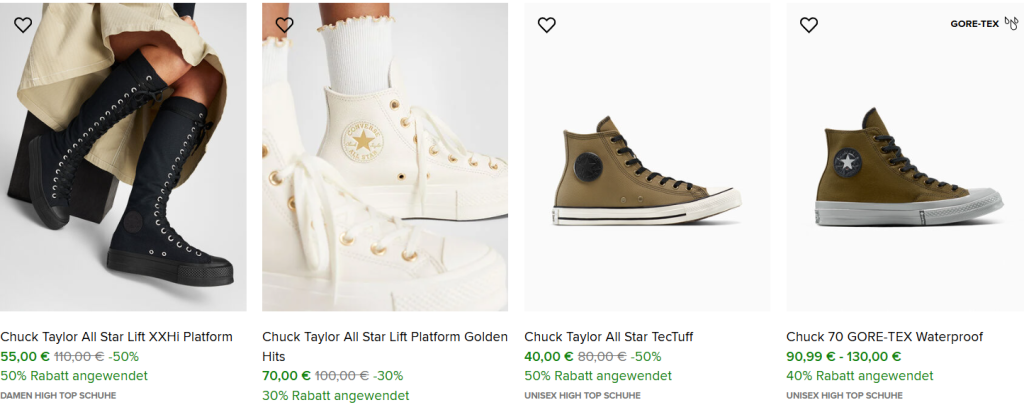Add Golden Hits shoe to wishlist heart

click(284, 25)
